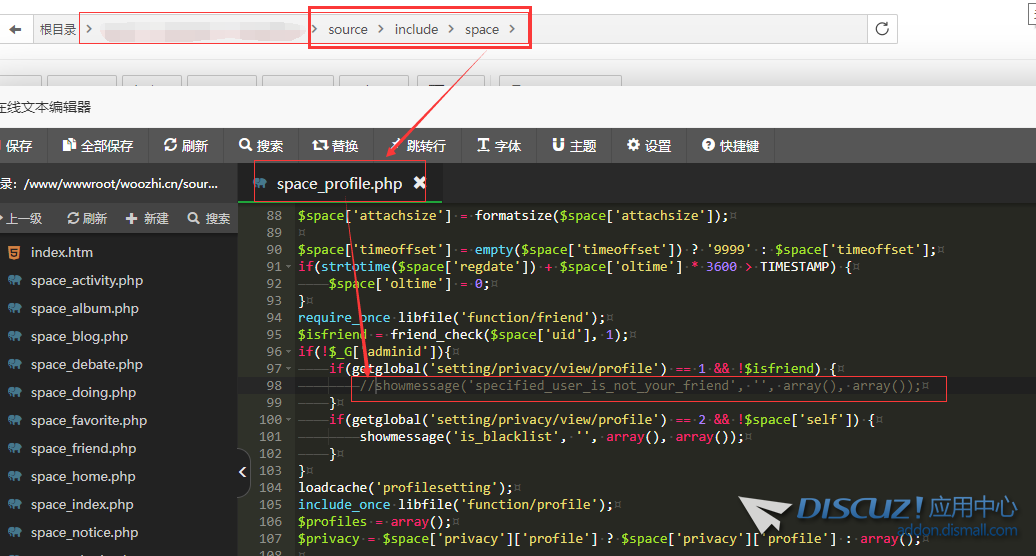Viewport: 1036px width, 556px height.
Task: Open Font settings in editor toolbar
Action: (499, 146)
